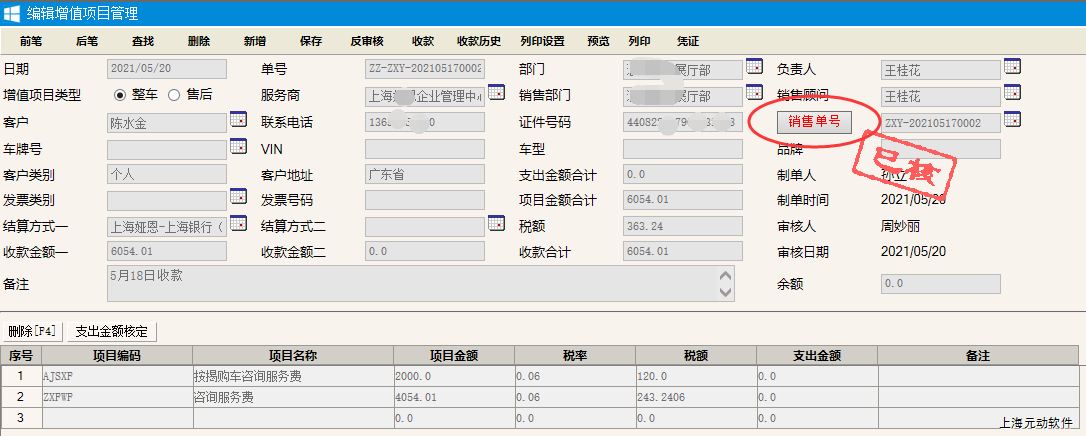Image resolution: width=1086 pixels, height=436 pixels.
Task: Open the lookup icon beside 部门 field
Action: pyautogui.click(x=754, y=67)
